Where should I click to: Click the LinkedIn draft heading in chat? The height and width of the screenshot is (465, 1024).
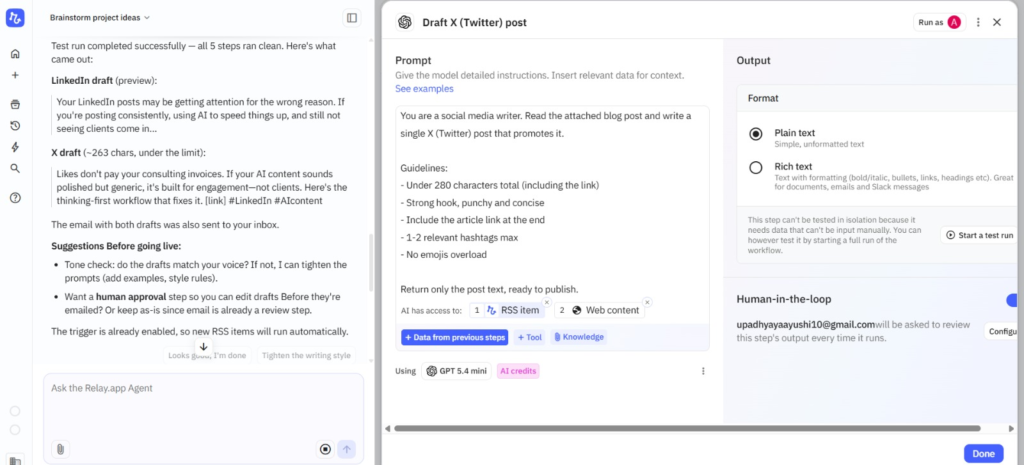82,80
